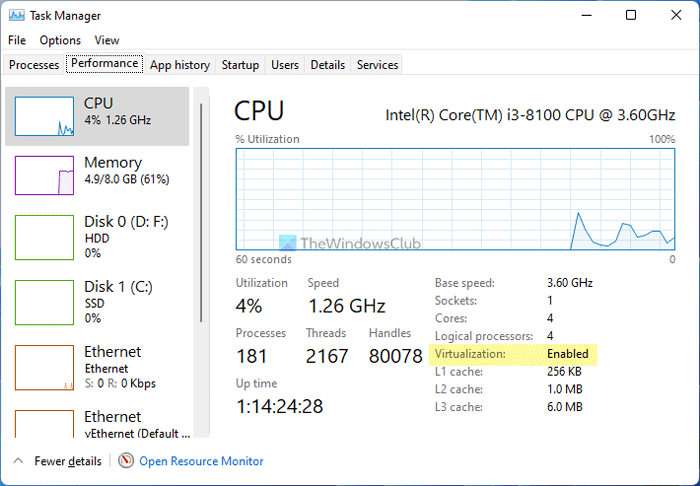
Task: Click the 3.60 GHz base speed value
Action: 570,283
